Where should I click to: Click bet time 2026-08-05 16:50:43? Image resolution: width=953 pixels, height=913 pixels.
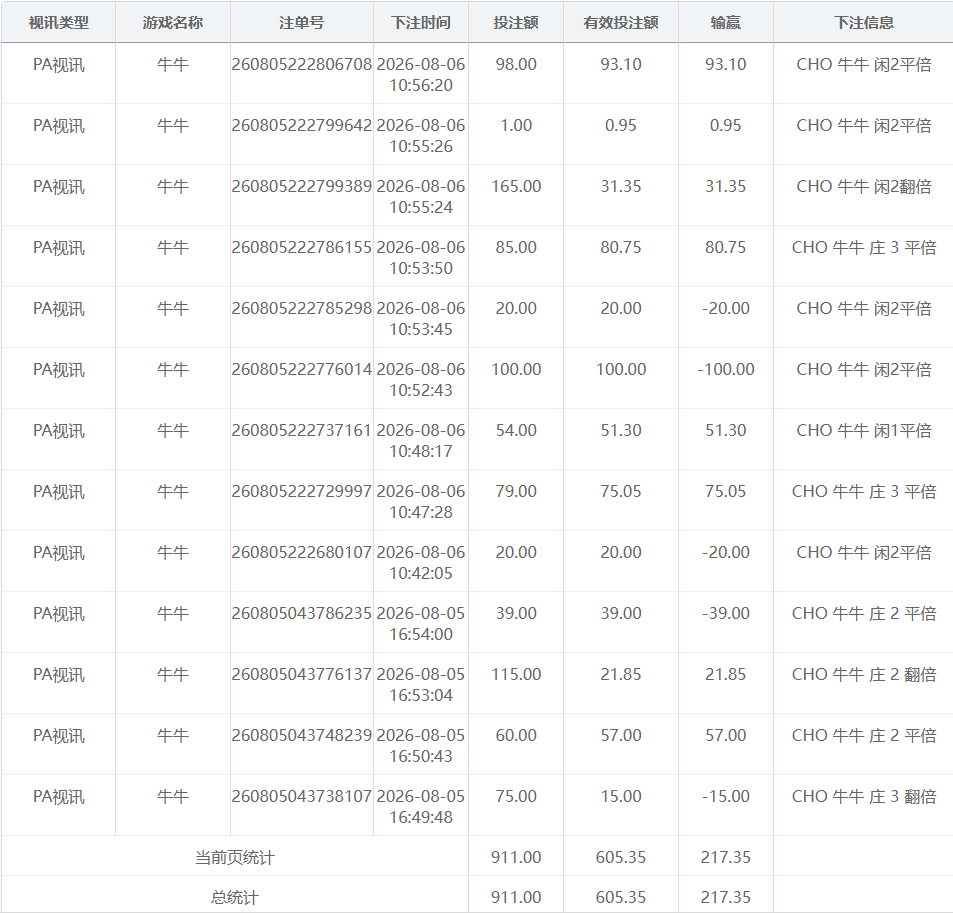coord(421,746)
